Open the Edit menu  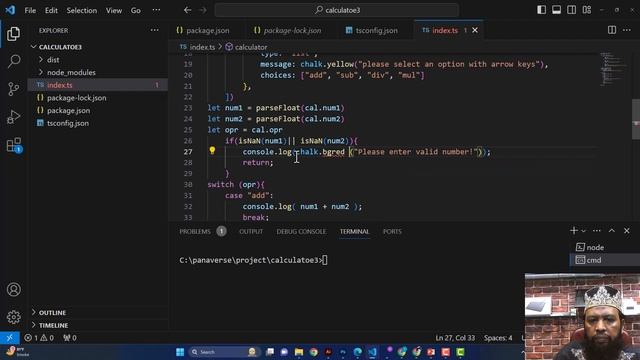[x=51, y=10]
